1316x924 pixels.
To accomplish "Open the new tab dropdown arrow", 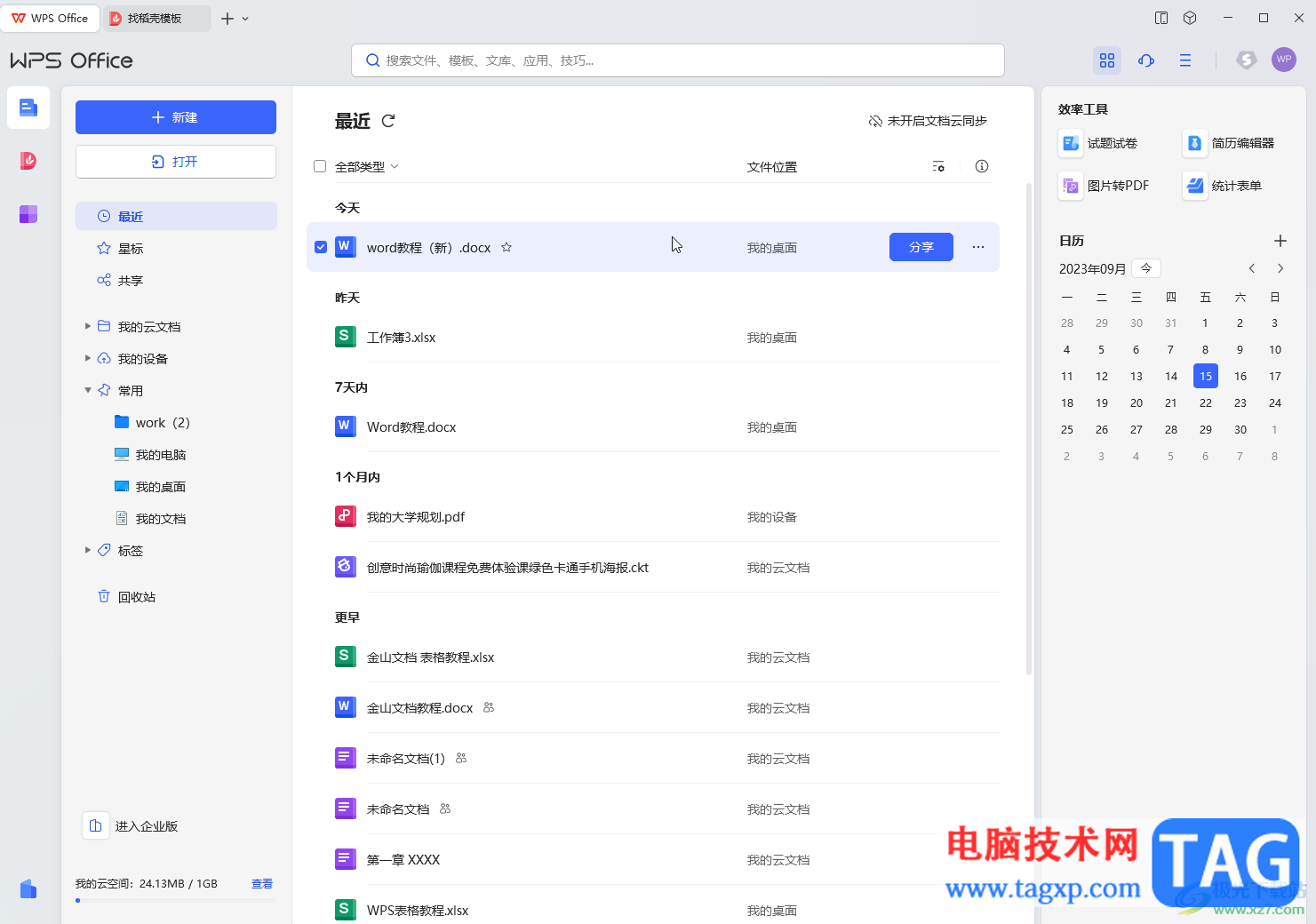I will coord(246,19).
